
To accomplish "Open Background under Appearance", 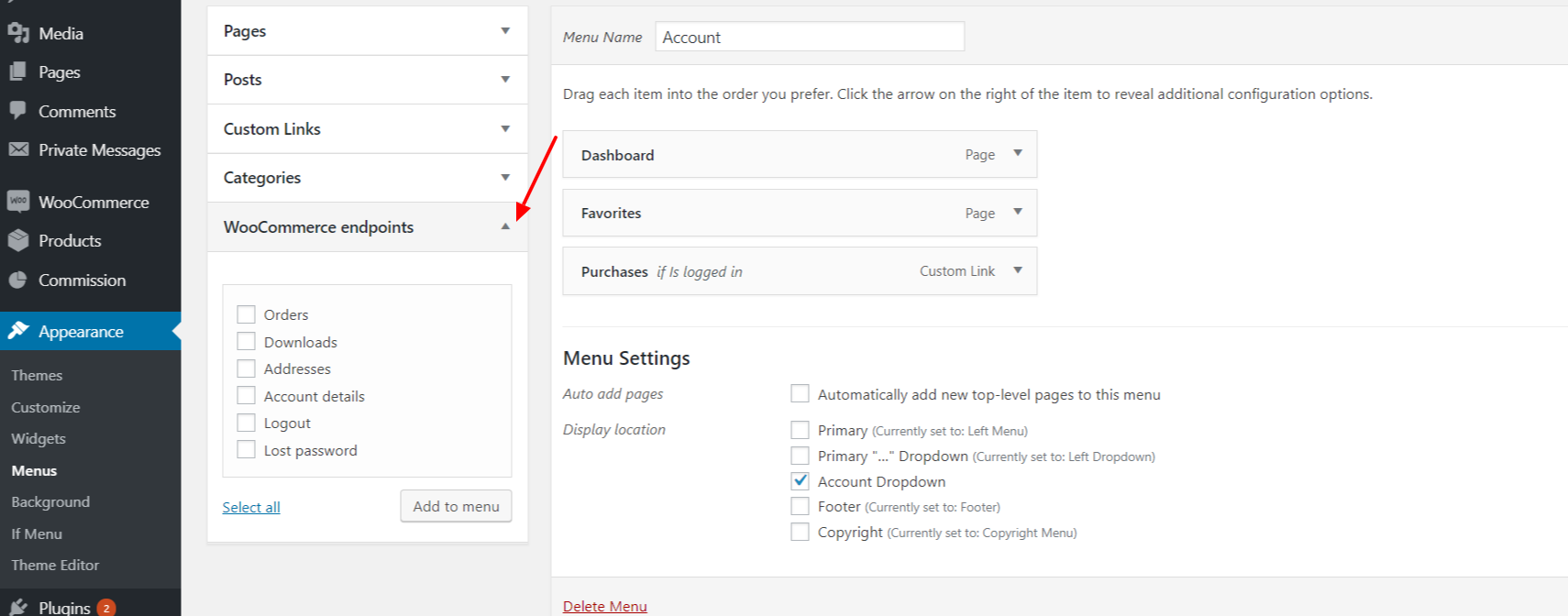I will tap(50, 501).
